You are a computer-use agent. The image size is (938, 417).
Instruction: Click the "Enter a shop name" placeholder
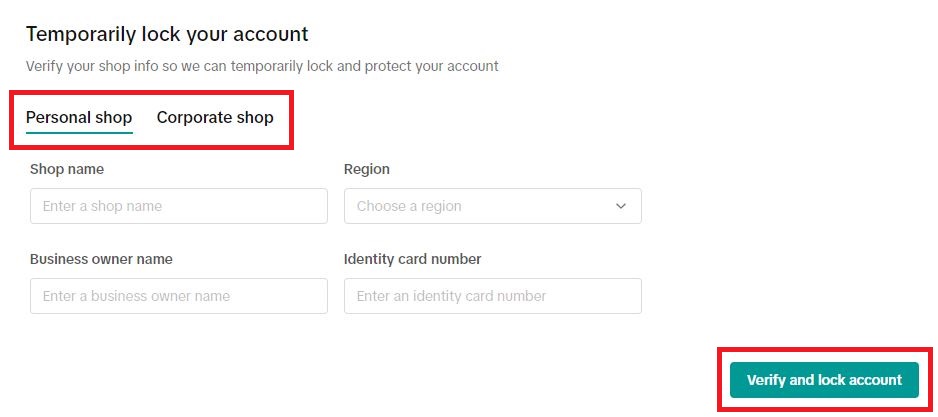[x=102, y=206]
